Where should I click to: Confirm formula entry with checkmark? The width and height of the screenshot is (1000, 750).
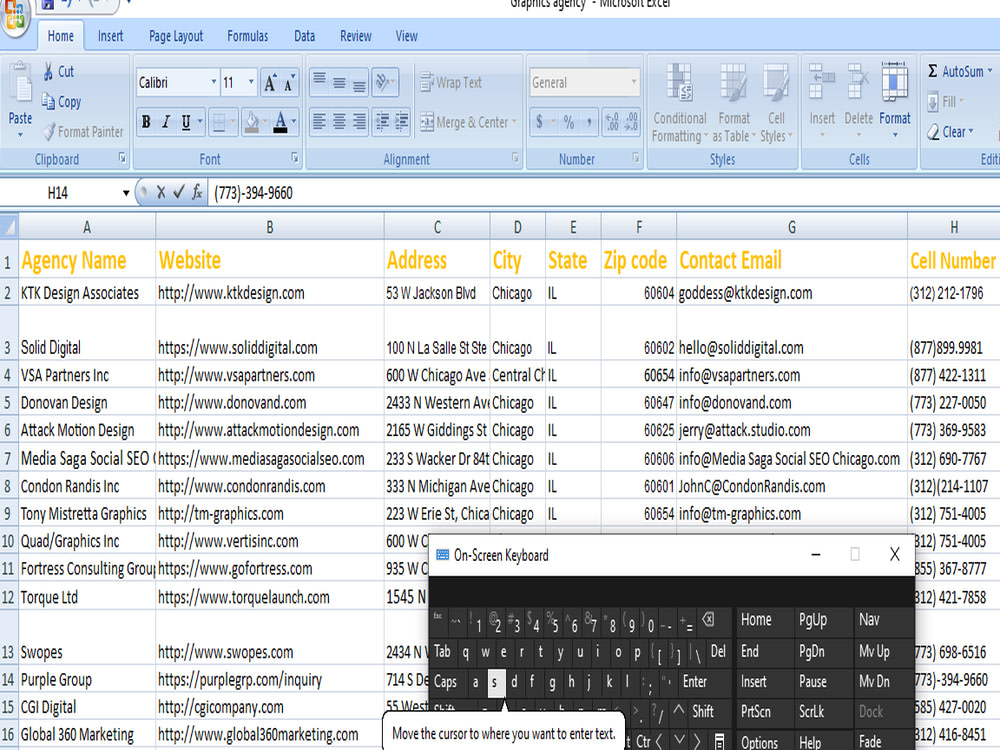(179, 192)
